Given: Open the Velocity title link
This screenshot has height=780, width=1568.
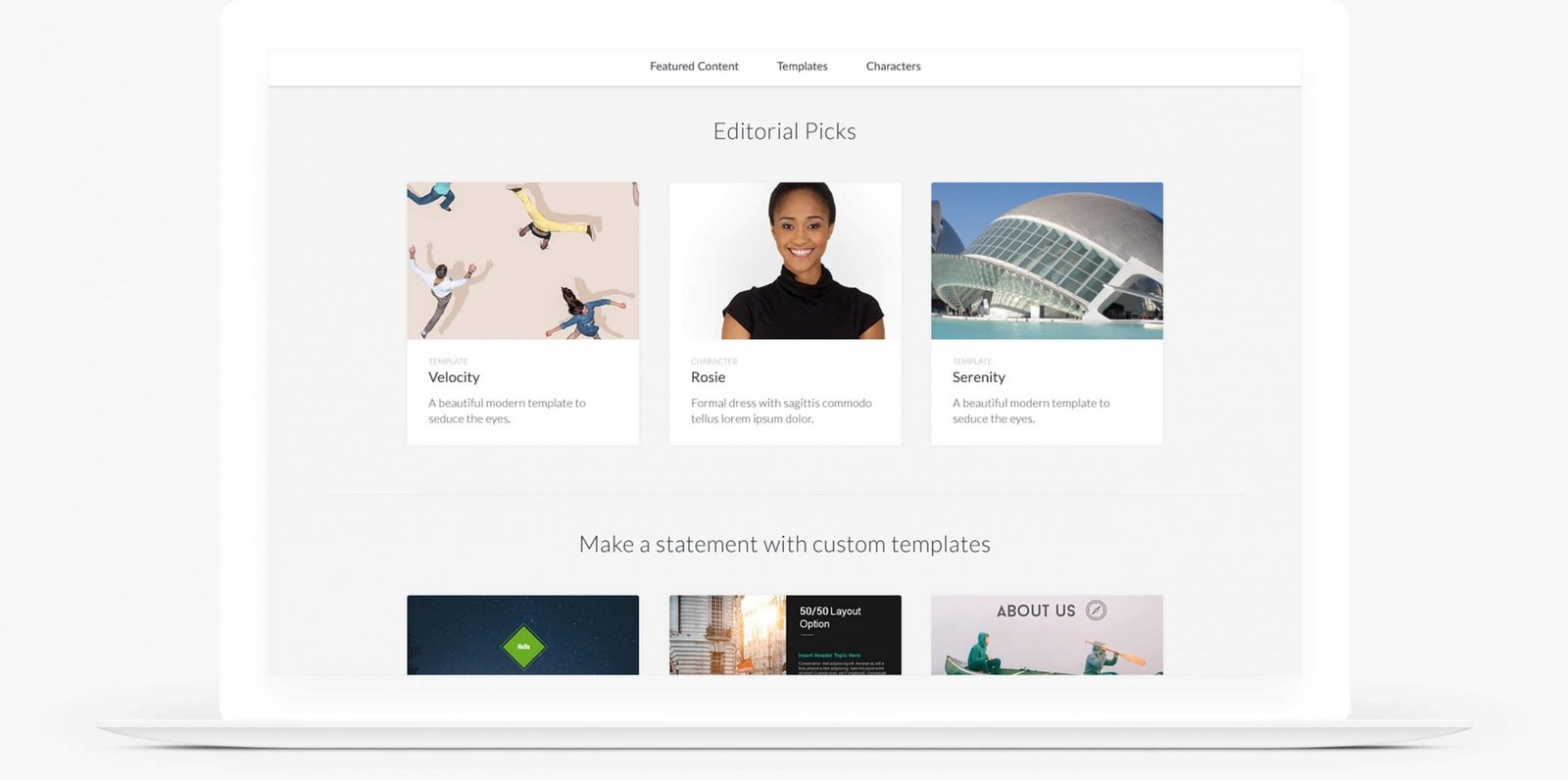Looking at the screenshot, I should [454, 377].
